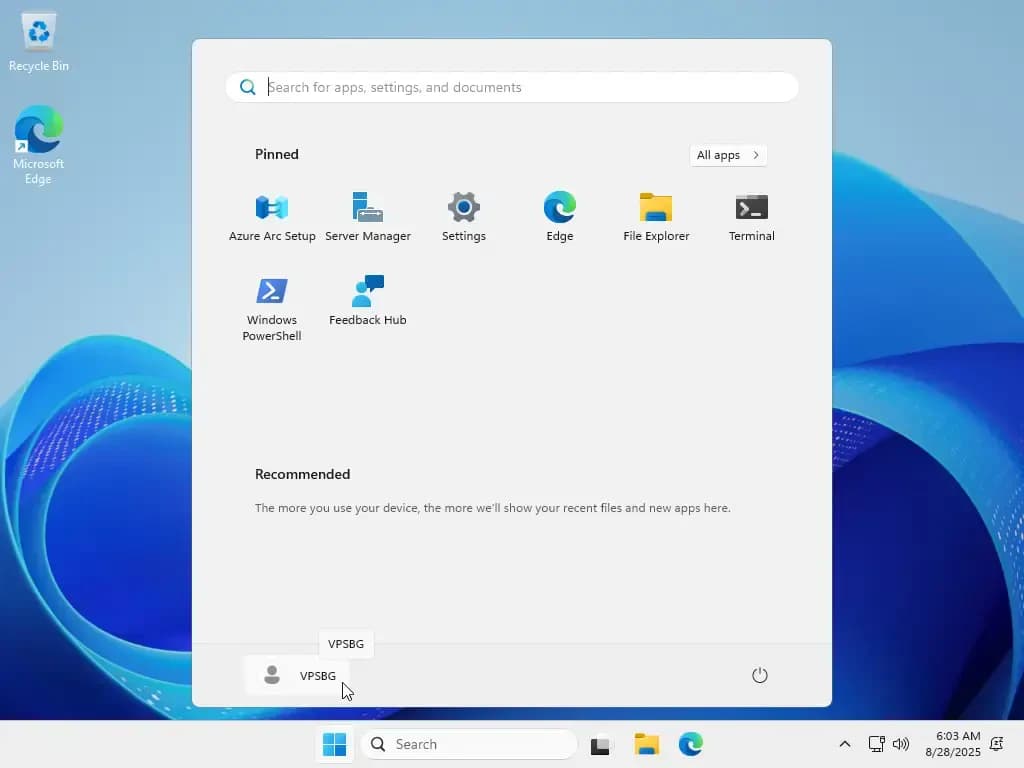Launch Edge from the Pinned section

pyautogui.click(x=560, y=217)
